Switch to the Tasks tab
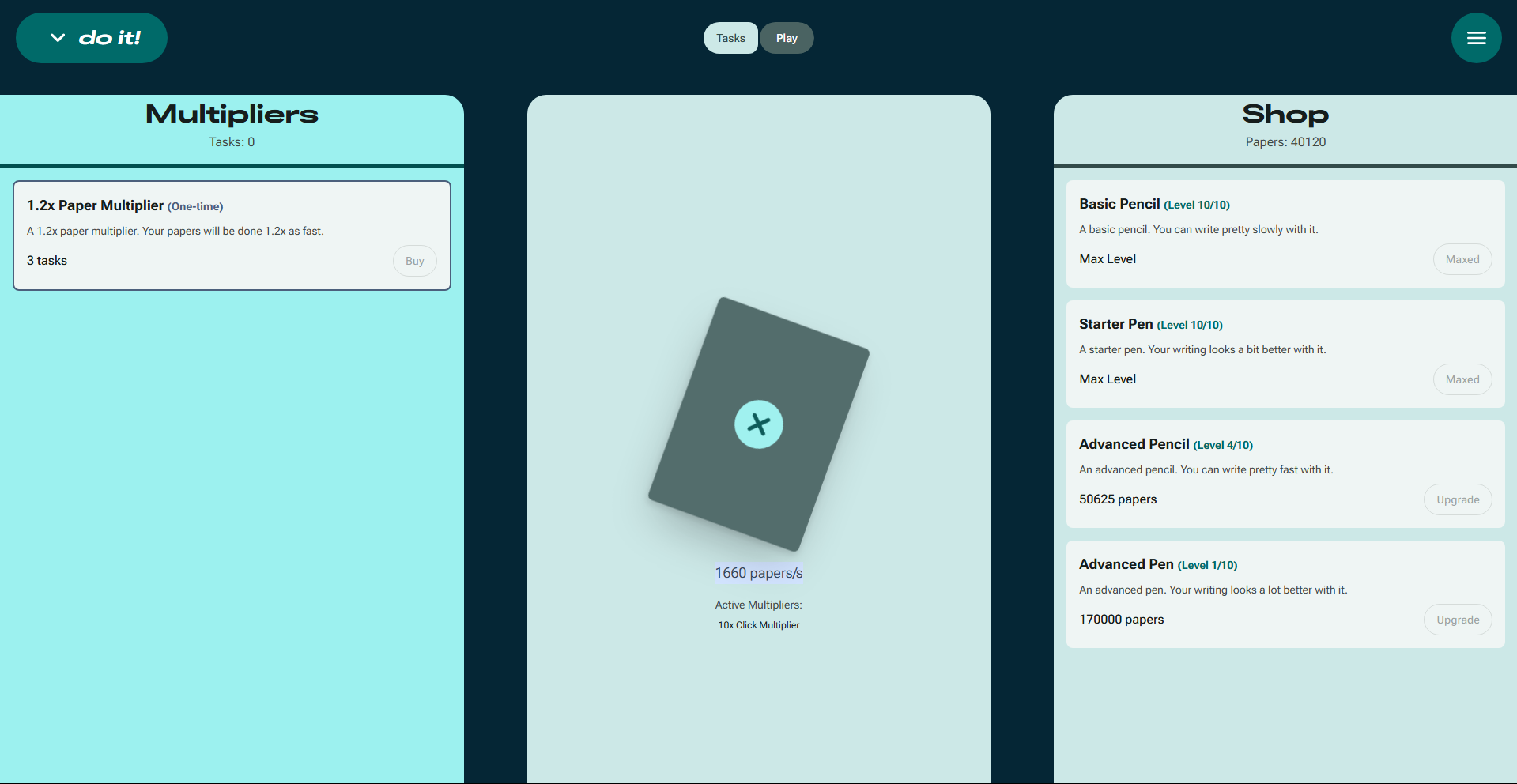 pos(730,38)
